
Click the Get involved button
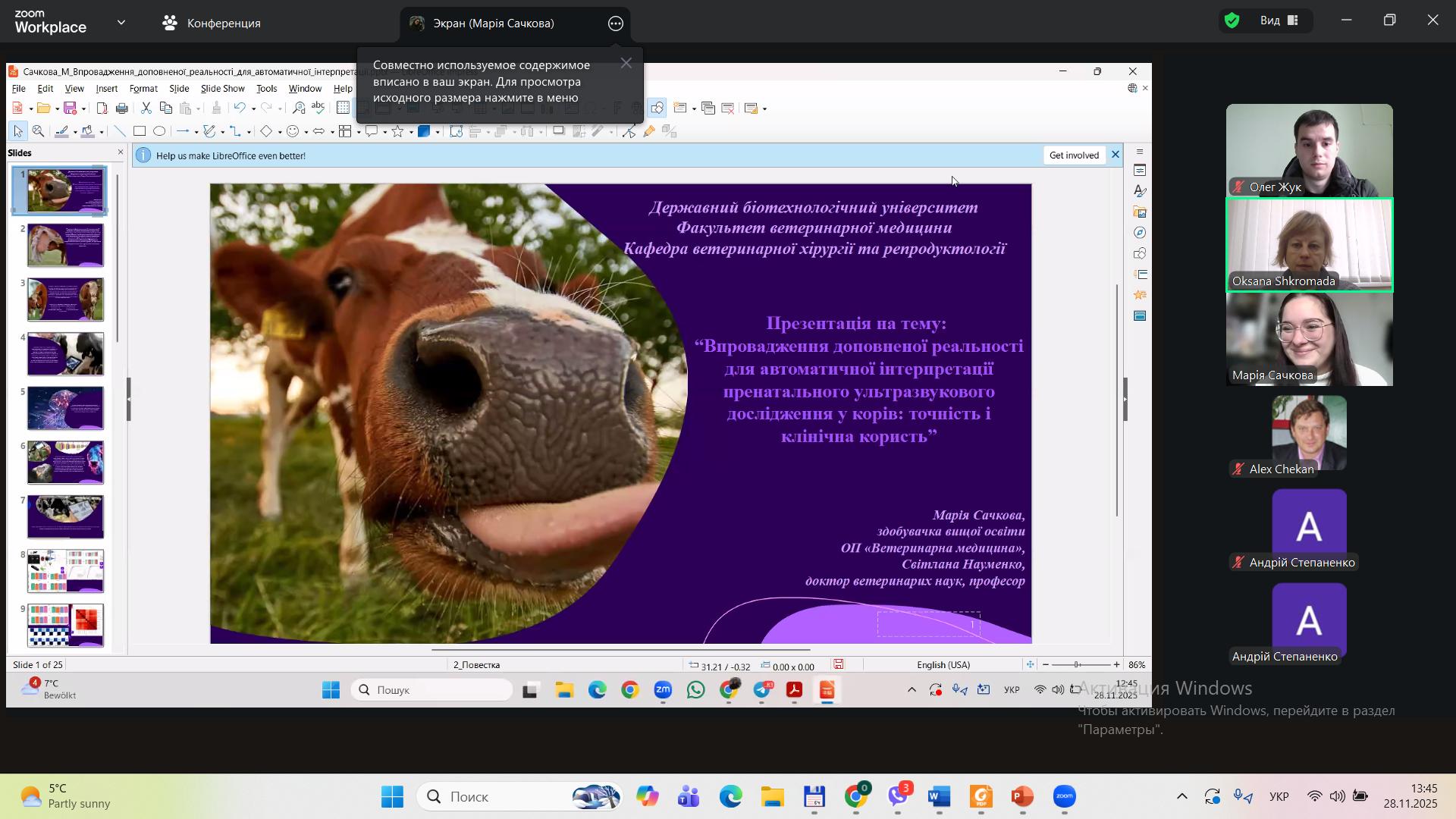tap(1074, 155)
